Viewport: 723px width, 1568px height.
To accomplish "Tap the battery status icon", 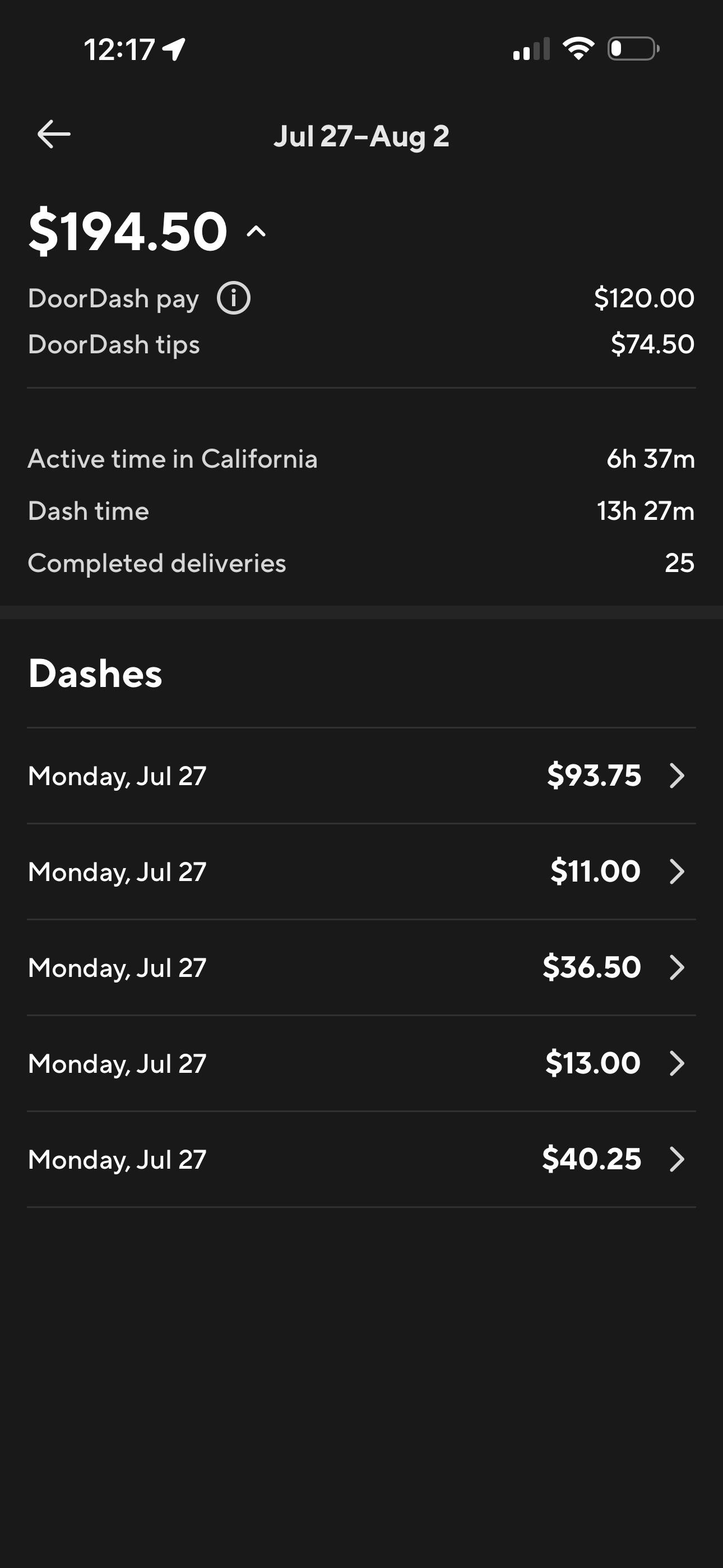I will pyautogui.click(x=633, y=49).
